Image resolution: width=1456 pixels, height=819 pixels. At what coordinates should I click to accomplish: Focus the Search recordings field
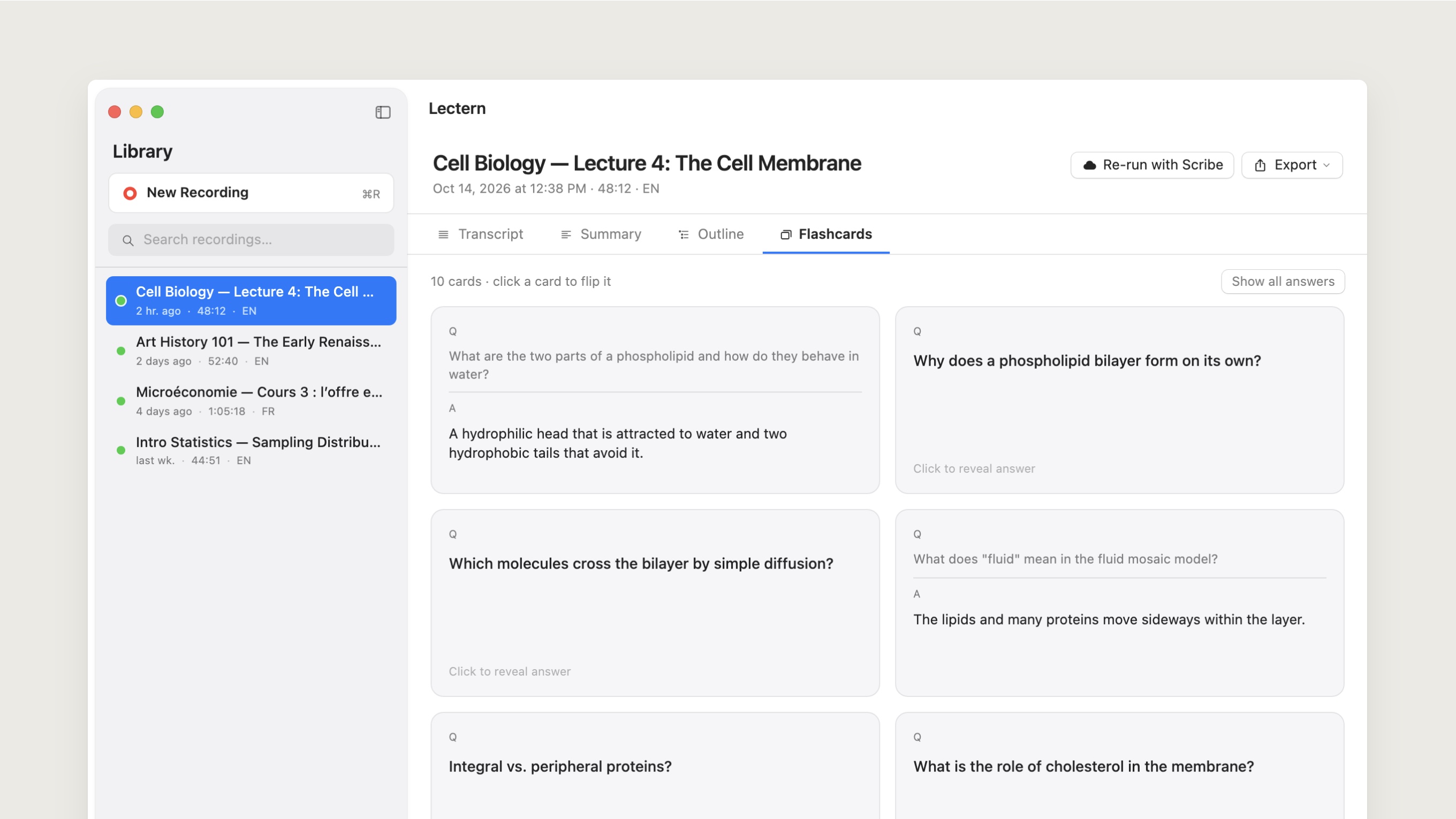pyautogui.click(x=251, y=240)
